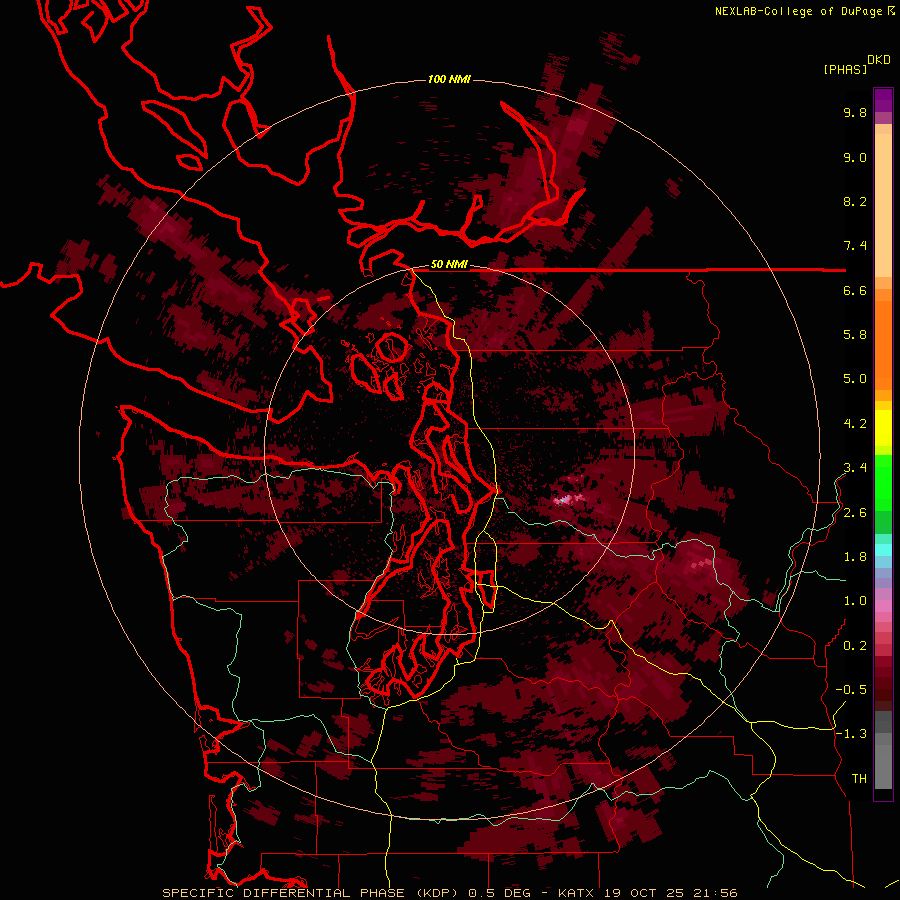
Task: Click the KATX station identifier in caption
Action: coord(577,893)
